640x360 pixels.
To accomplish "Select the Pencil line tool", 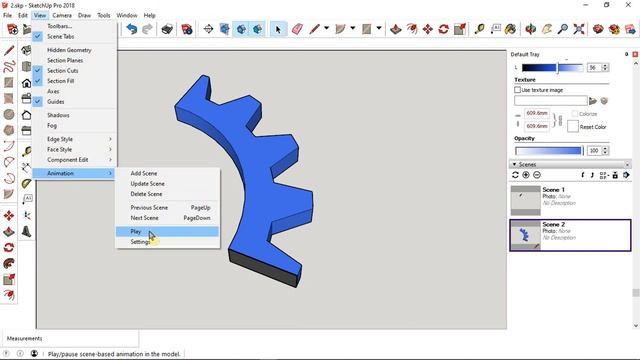I will (x=314, y=29).
